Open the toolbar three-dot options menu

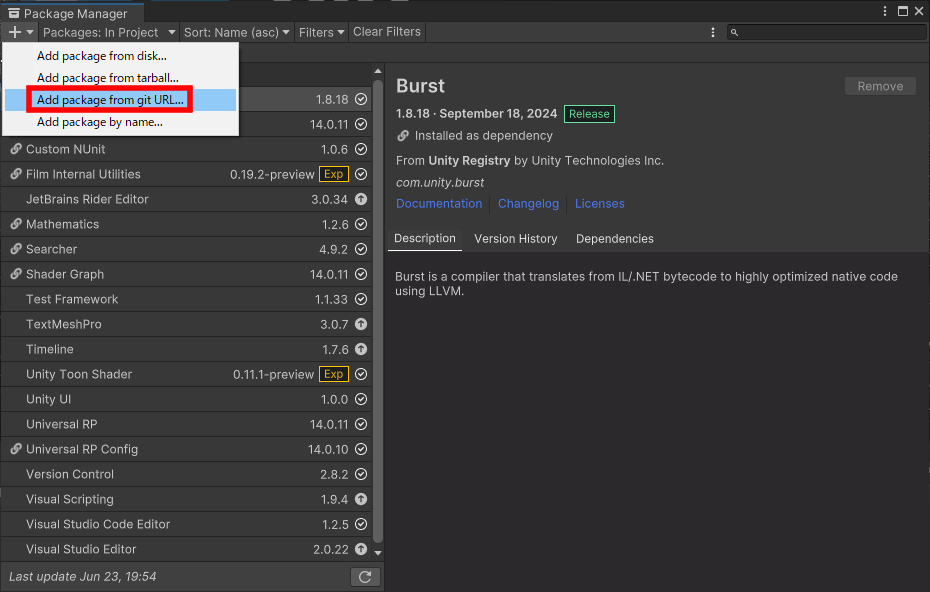[713, 32]
